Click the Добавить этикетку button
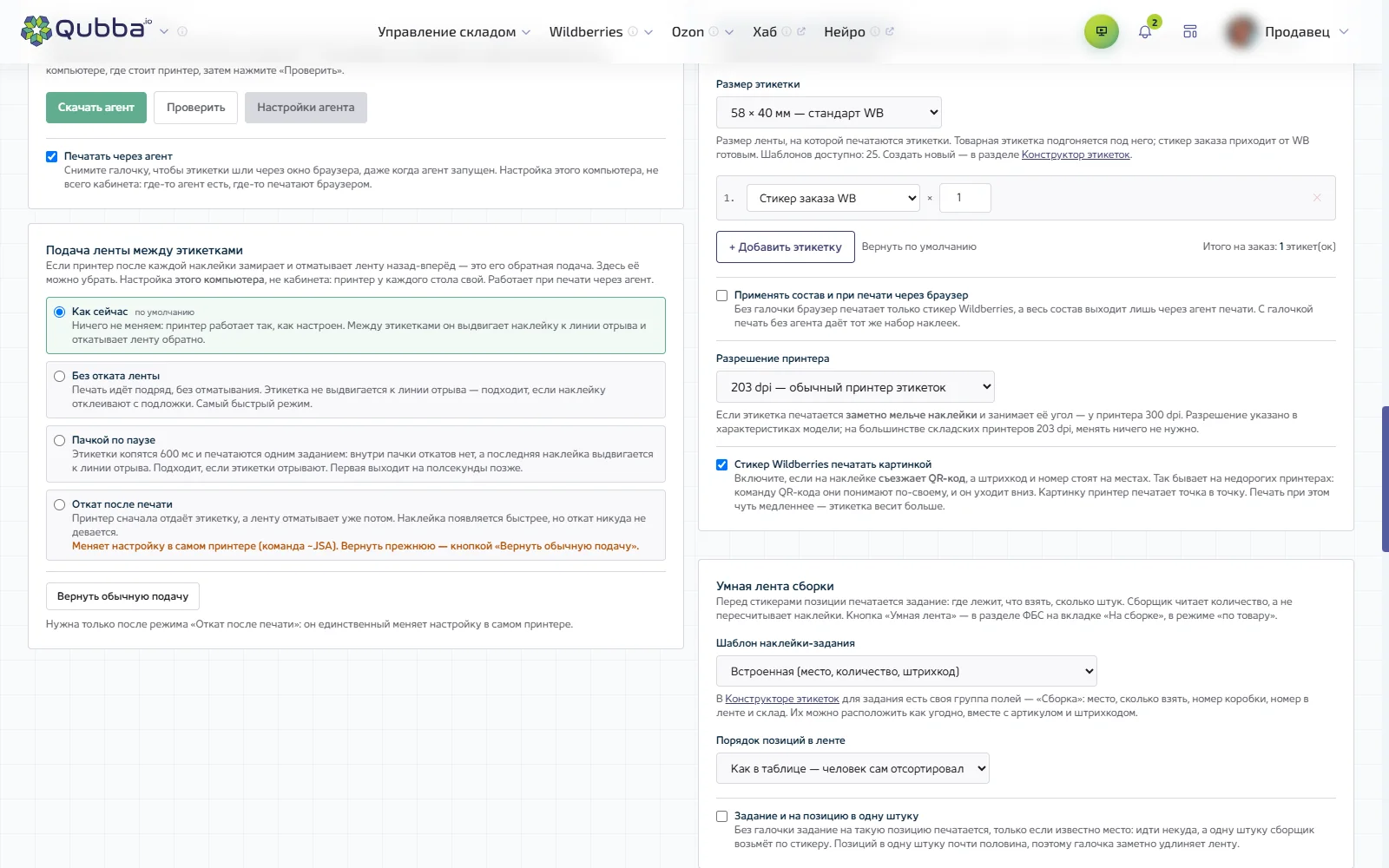The height and width of the screenshot is (868, 1389). click(786, 247)
